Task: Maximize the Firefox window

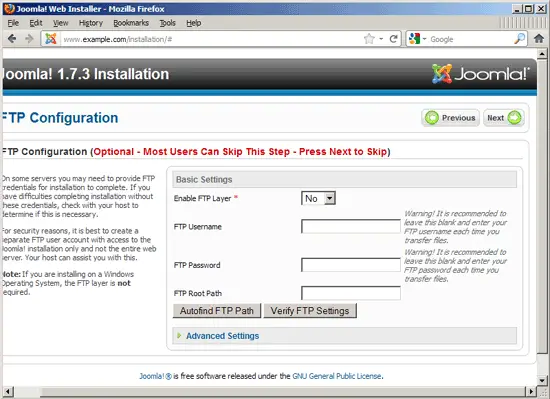Action: pyautogui.click(x=529, y=9)
